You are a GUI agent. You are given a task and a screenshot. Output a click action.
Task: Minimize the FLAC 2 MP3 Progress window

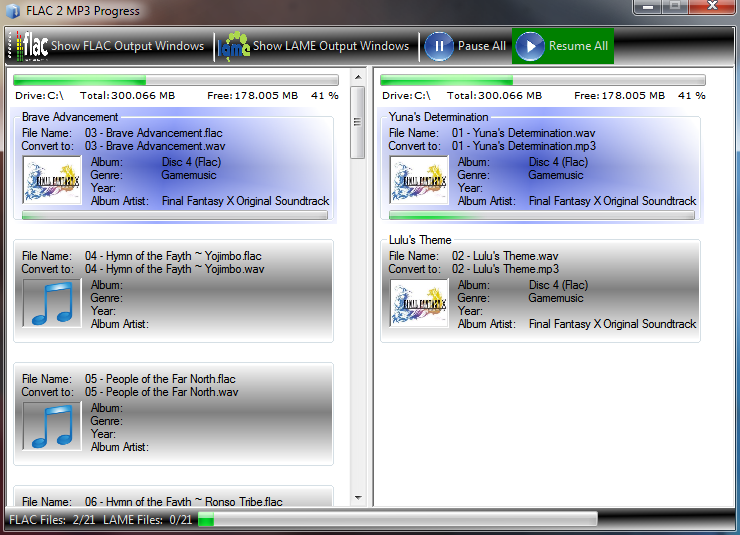coord(648,7)
